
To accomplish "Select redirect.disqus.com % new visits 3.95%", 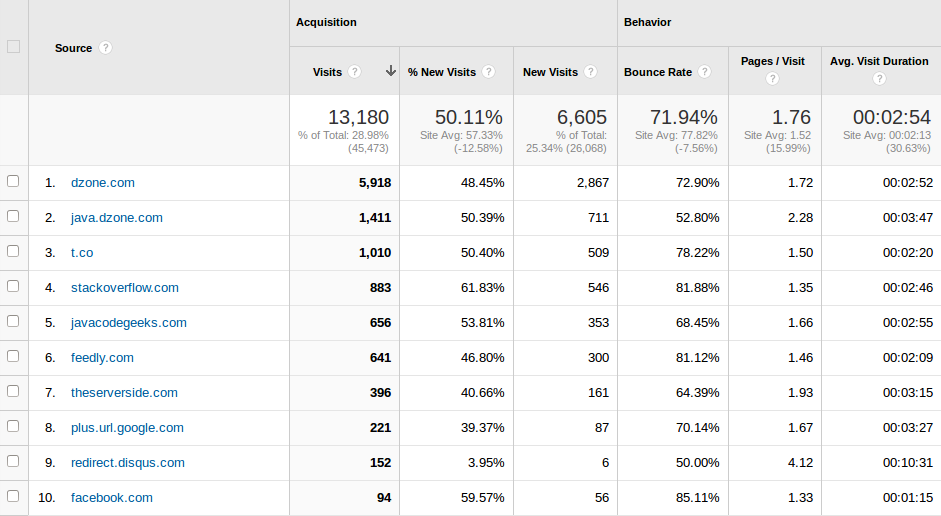I will click(486, 463).
